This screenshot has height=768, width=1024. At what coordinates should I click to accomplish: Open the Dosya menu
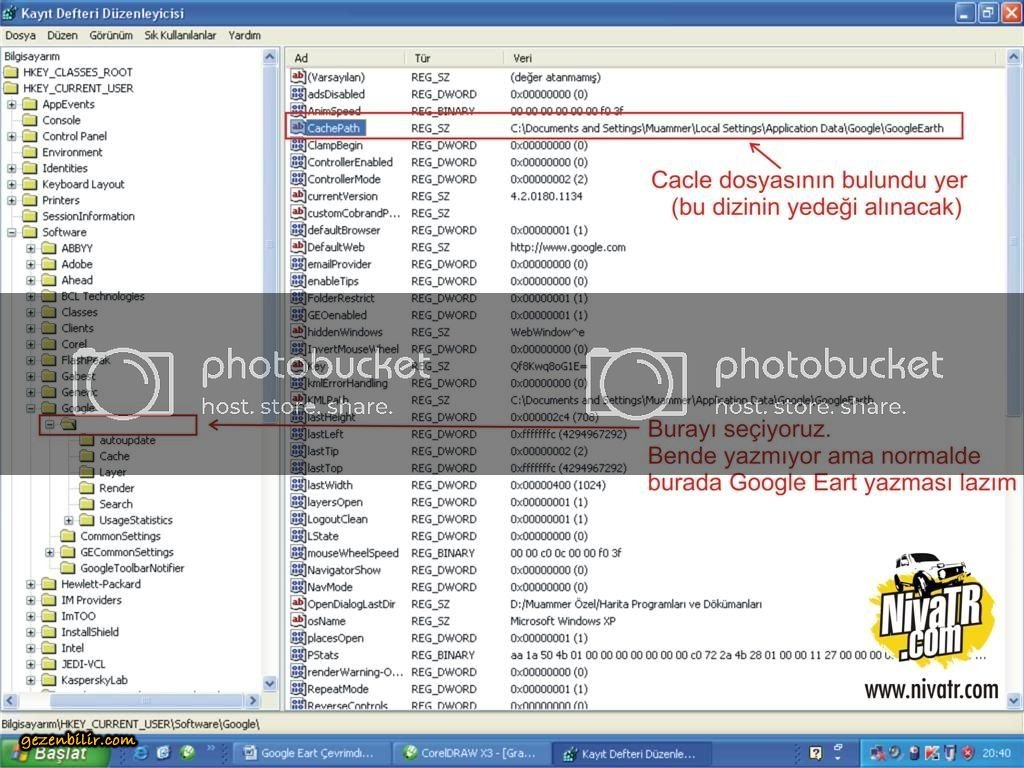coord(20,35)
